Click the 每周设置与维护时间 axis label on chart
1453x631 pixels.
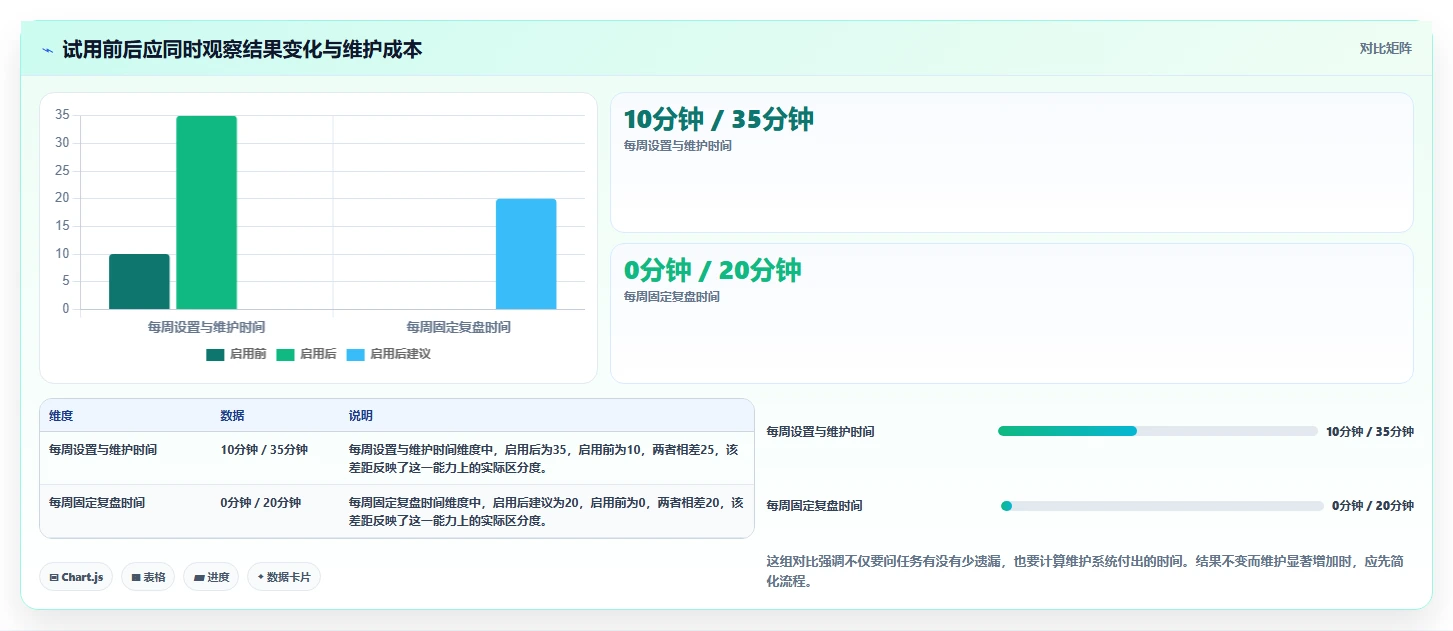point(206,327)
